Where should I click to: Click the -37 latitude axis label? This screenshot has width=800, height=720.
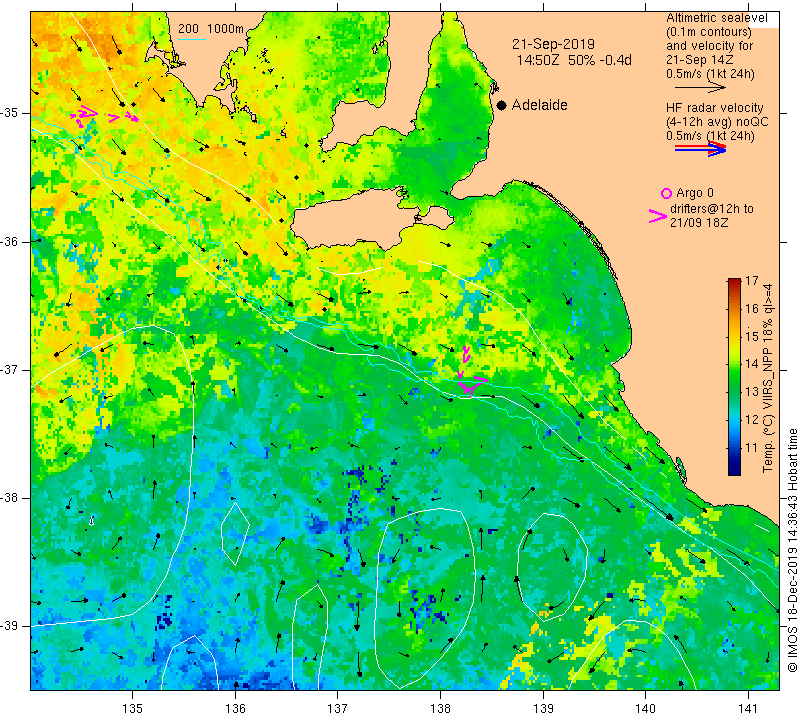[10, 369]
